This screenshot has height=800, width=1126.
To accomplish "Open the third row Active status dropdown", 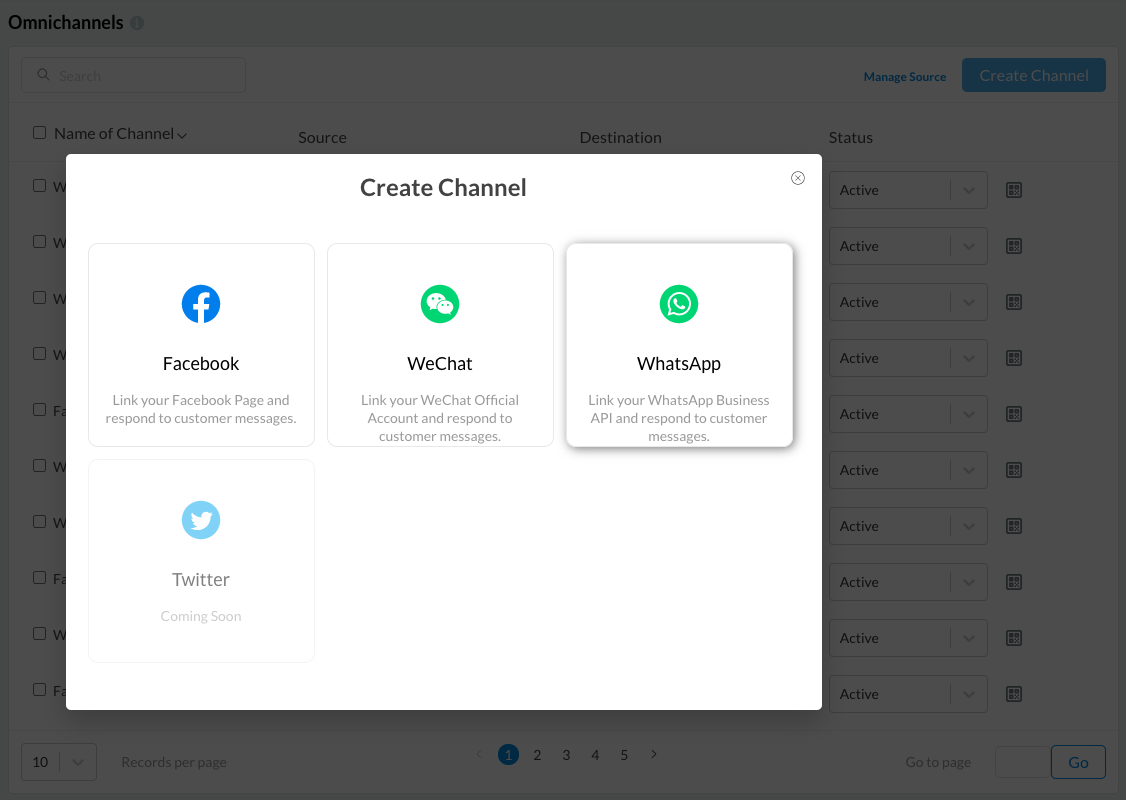I will [x=908, y=302].
